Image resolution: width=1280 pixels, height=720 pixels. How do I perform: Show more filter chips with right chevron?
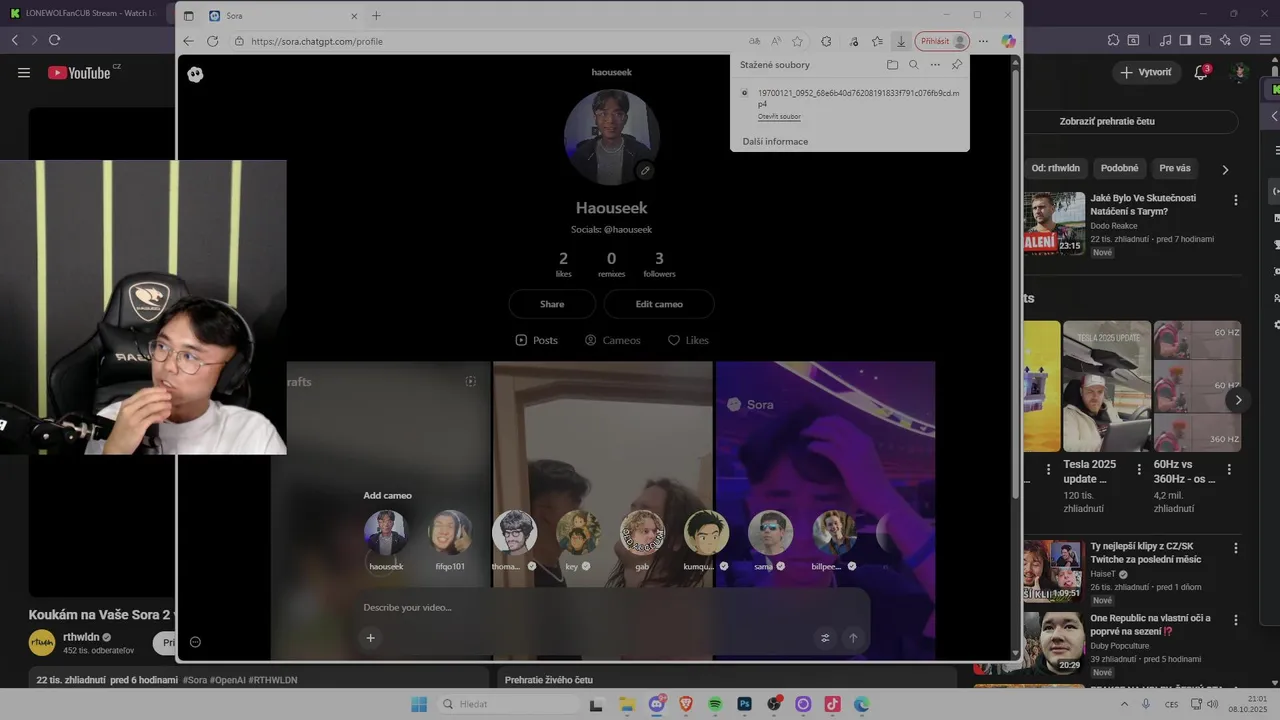(1225, 169)
